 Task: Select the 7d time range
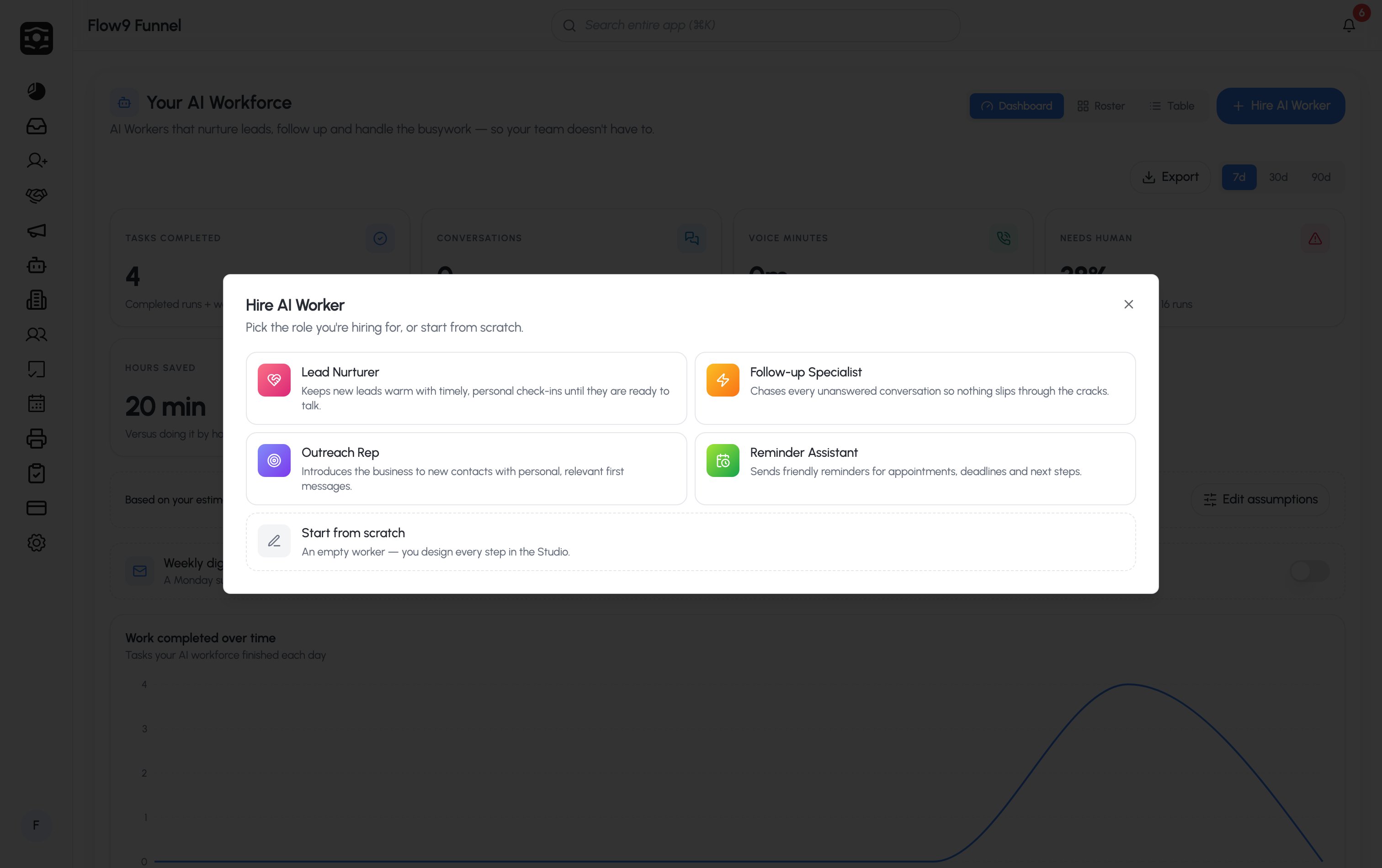[x=1238, y=177]
